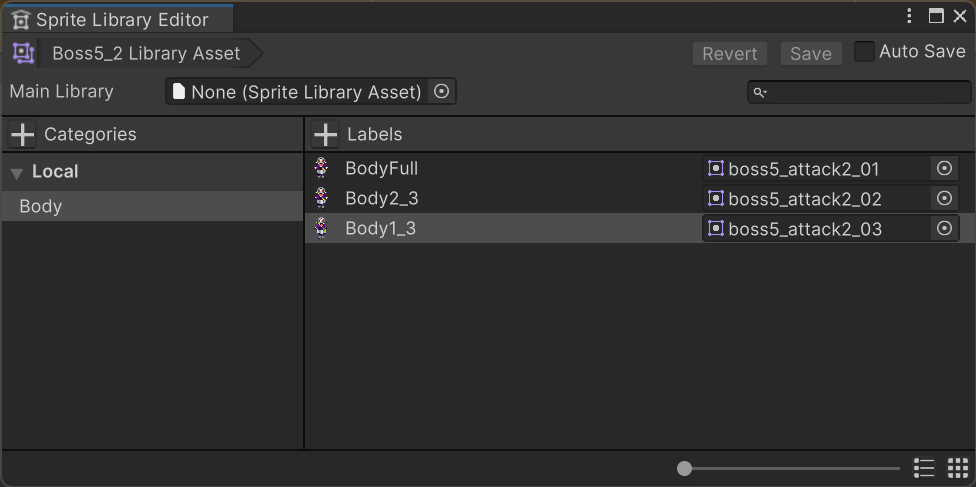Select the Body category
Viewport: 976px width, 487px height.
[x=152, y=206]
